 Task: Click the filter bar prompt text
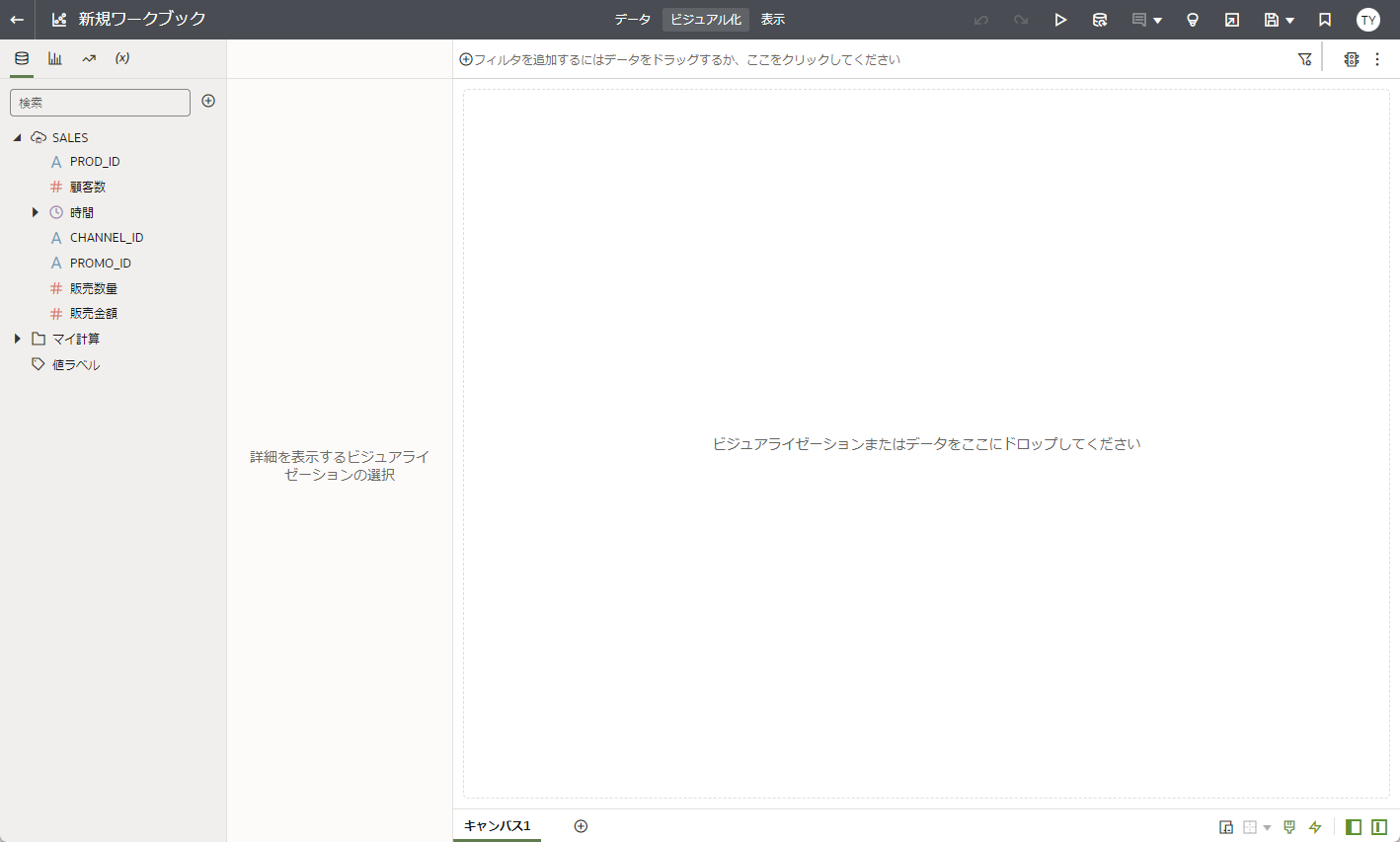687,59
